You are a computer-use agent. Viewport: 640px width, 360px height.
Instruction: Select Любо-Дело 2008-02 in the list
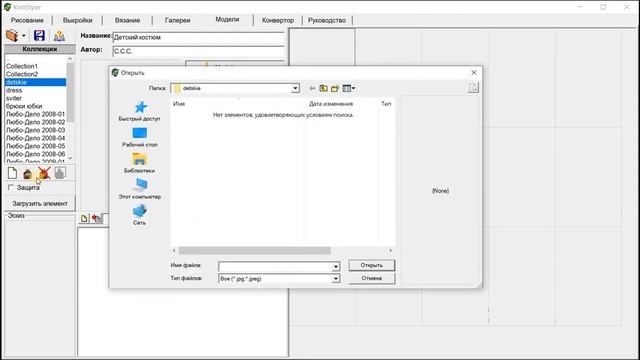point(36,122)
